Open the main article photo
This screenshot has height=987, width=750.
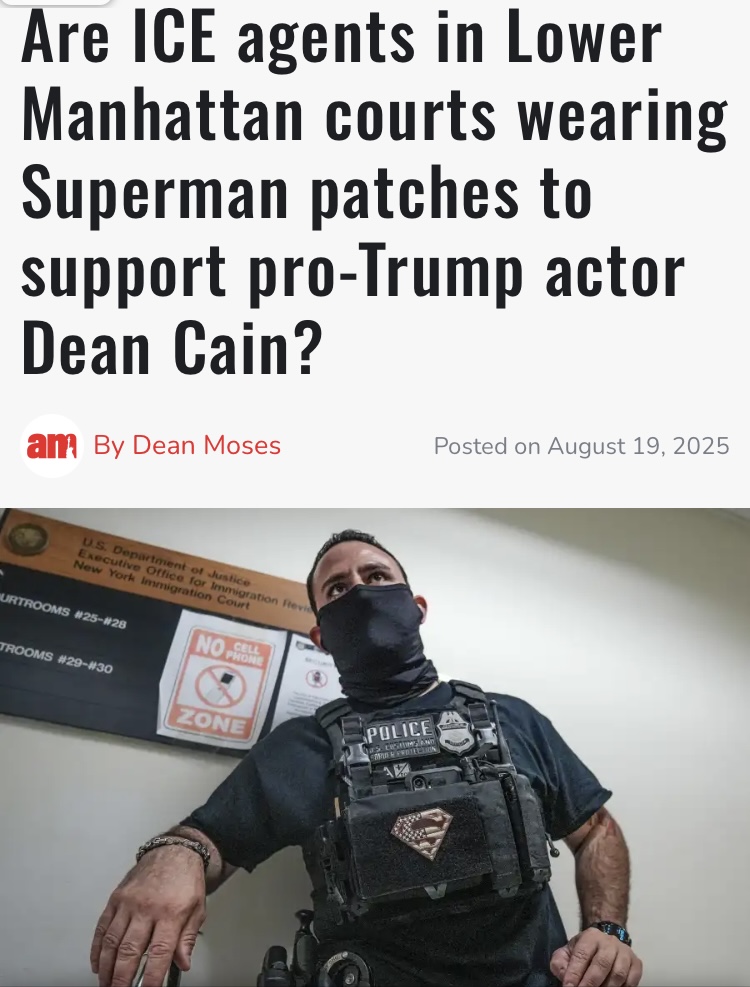click(x=375, y=747)
